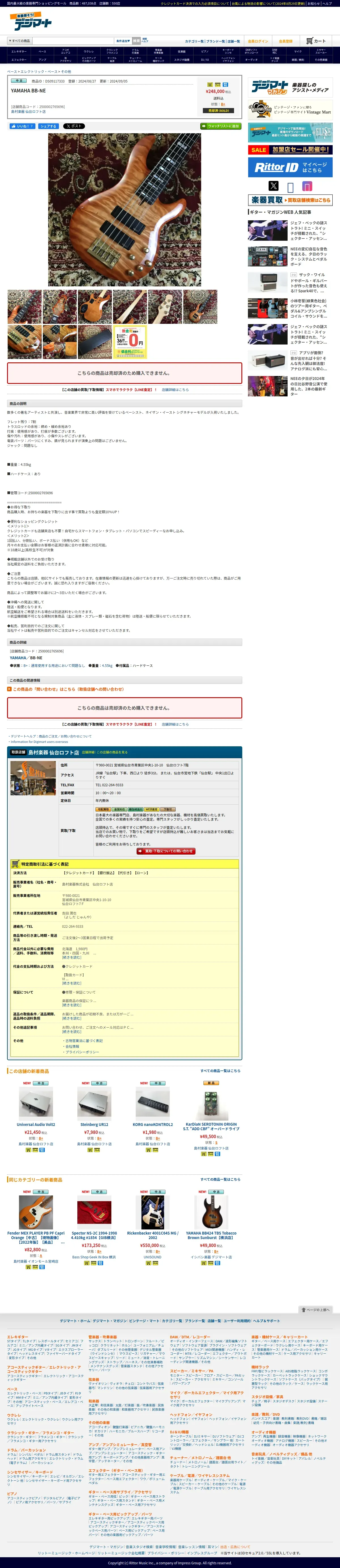Click the 検索 search button
This screenshot has height=1568, width=340.
[x=136, y=41]
